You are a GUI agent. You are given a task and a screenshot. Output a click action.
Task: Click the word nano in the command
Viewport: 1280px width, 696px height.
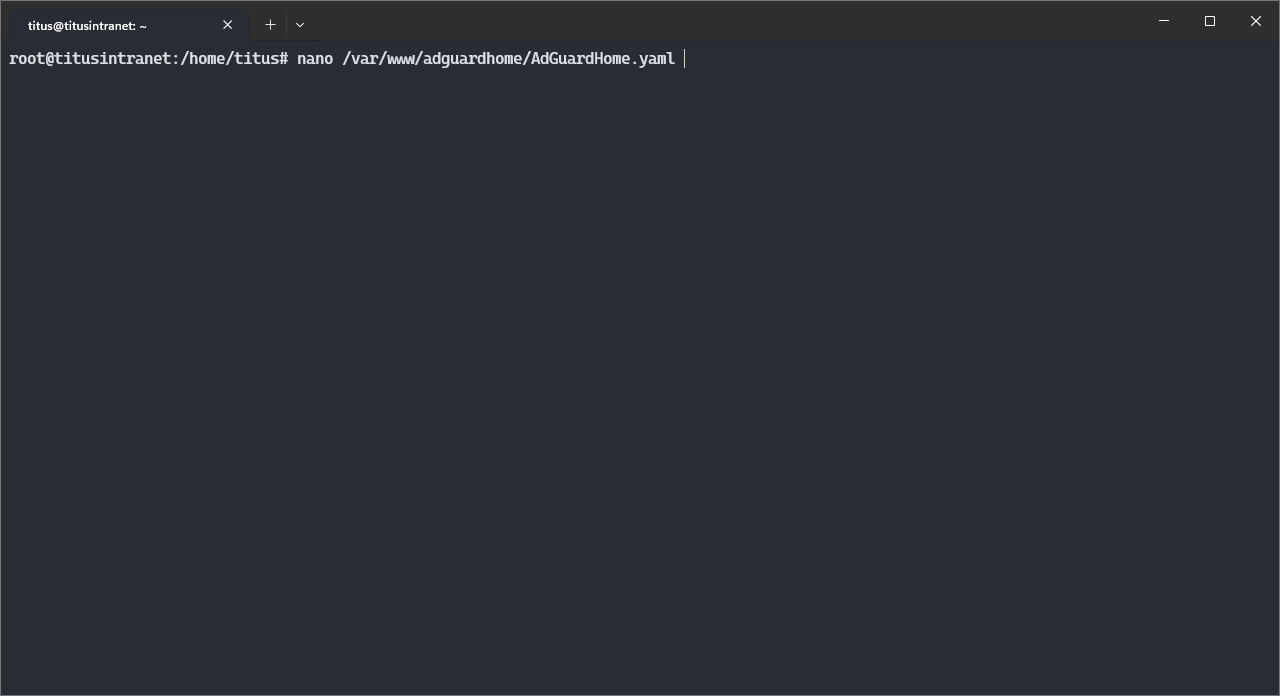pyautogui.click(x=315, y=59)
